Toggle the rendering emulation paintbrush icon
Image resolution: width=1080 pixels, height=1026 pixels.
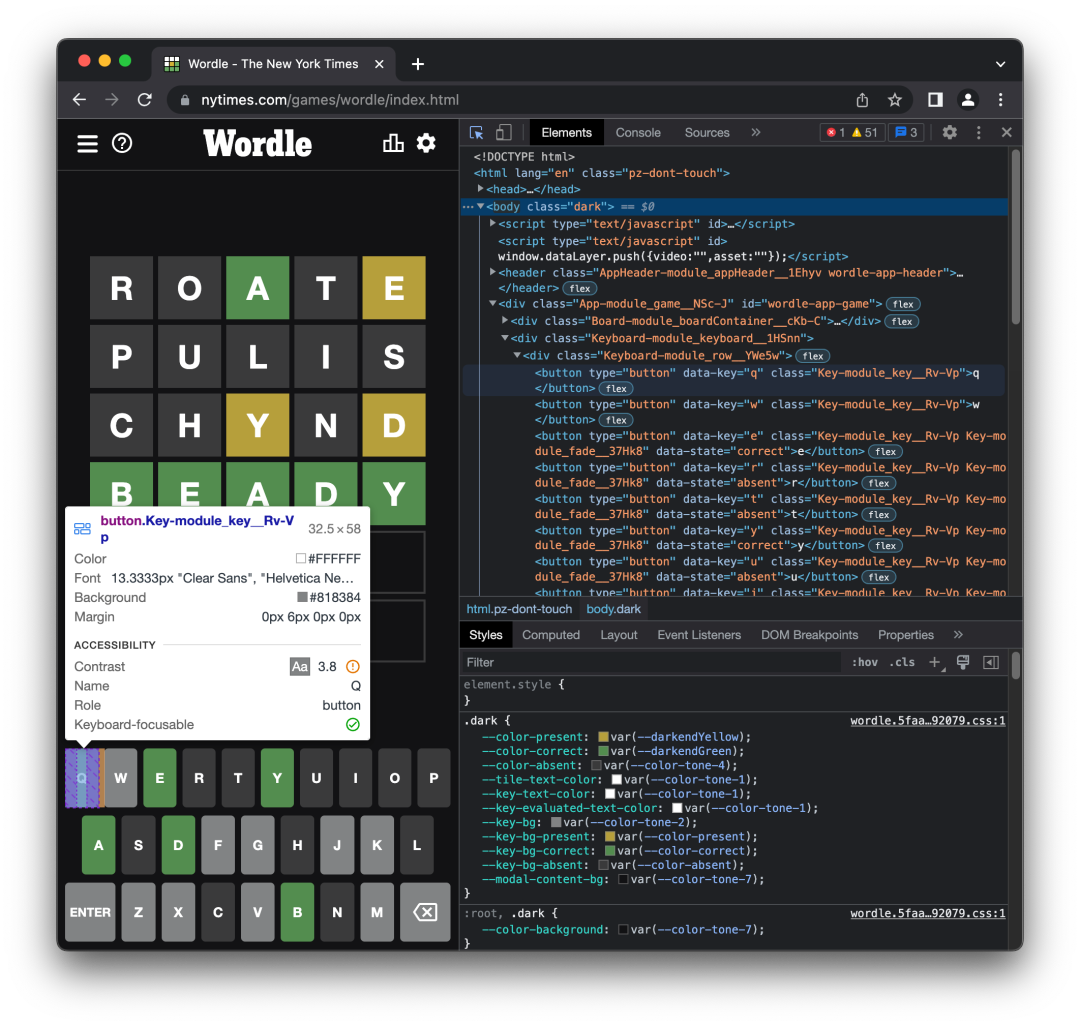tap(963, 662)
